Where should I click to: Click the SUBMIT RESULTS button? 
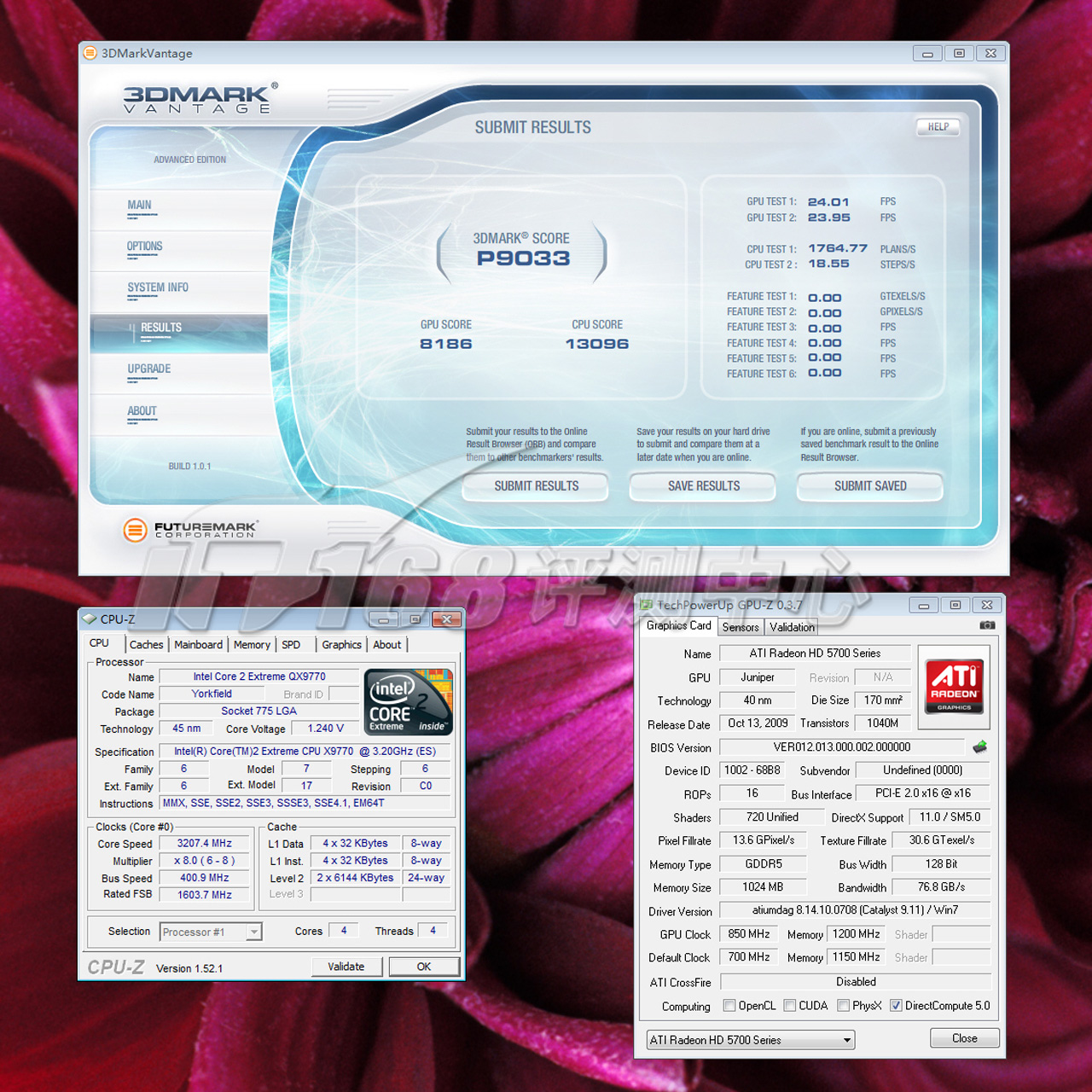[537, 486]
